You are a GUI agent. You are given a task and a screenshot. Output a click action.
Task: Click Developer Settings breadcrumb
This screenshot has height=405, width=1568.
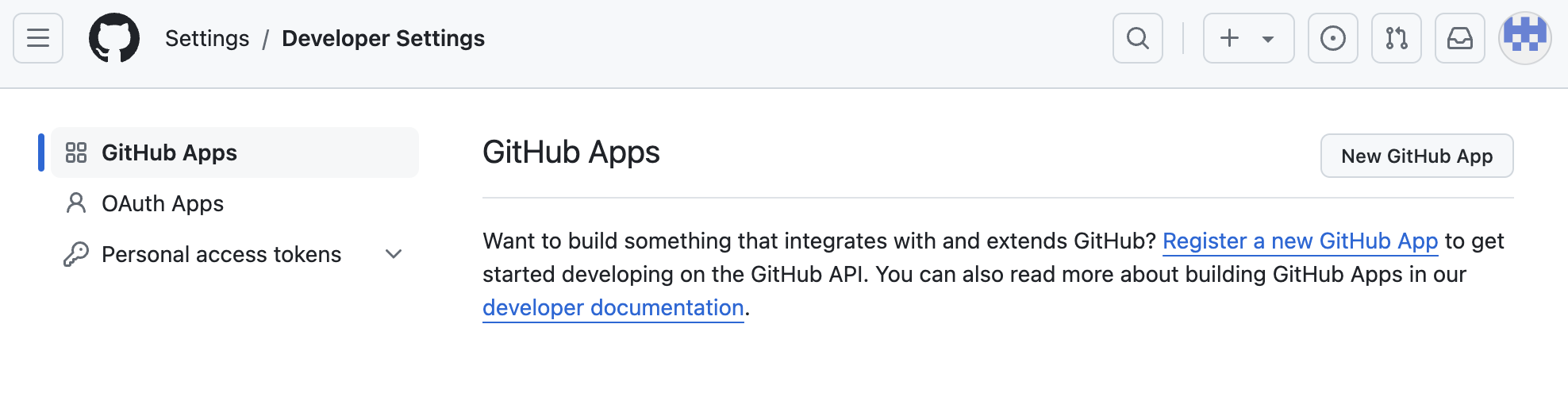click(383, 38)
